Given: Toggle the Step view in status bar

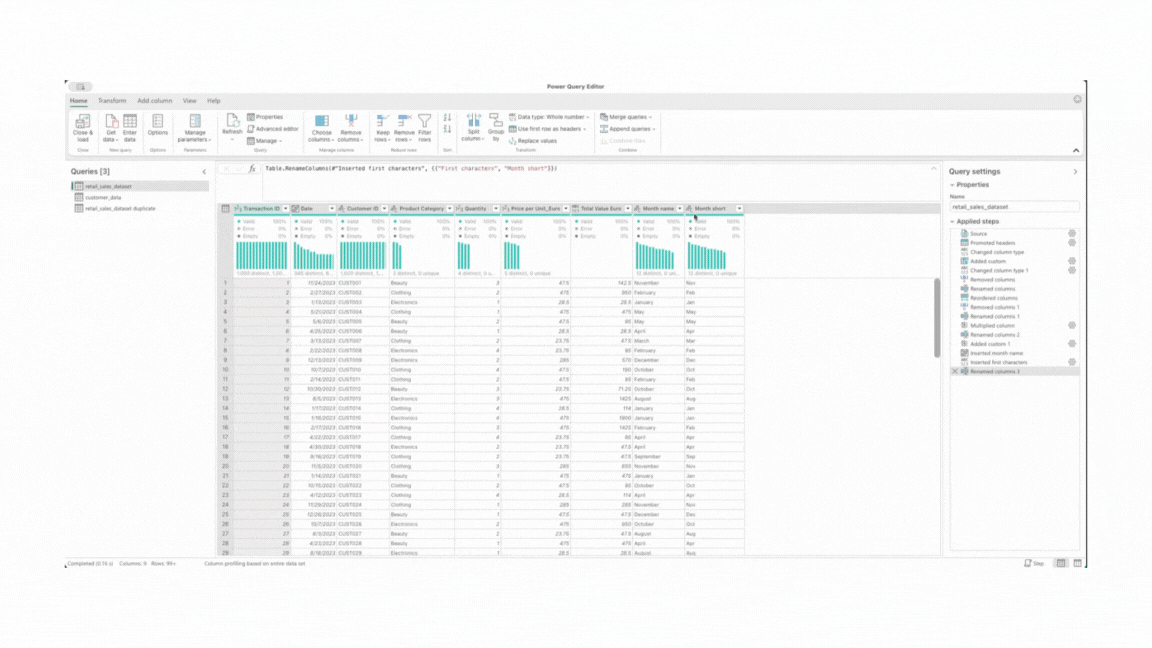Looking at the screenshot, I should (1034, 563).
